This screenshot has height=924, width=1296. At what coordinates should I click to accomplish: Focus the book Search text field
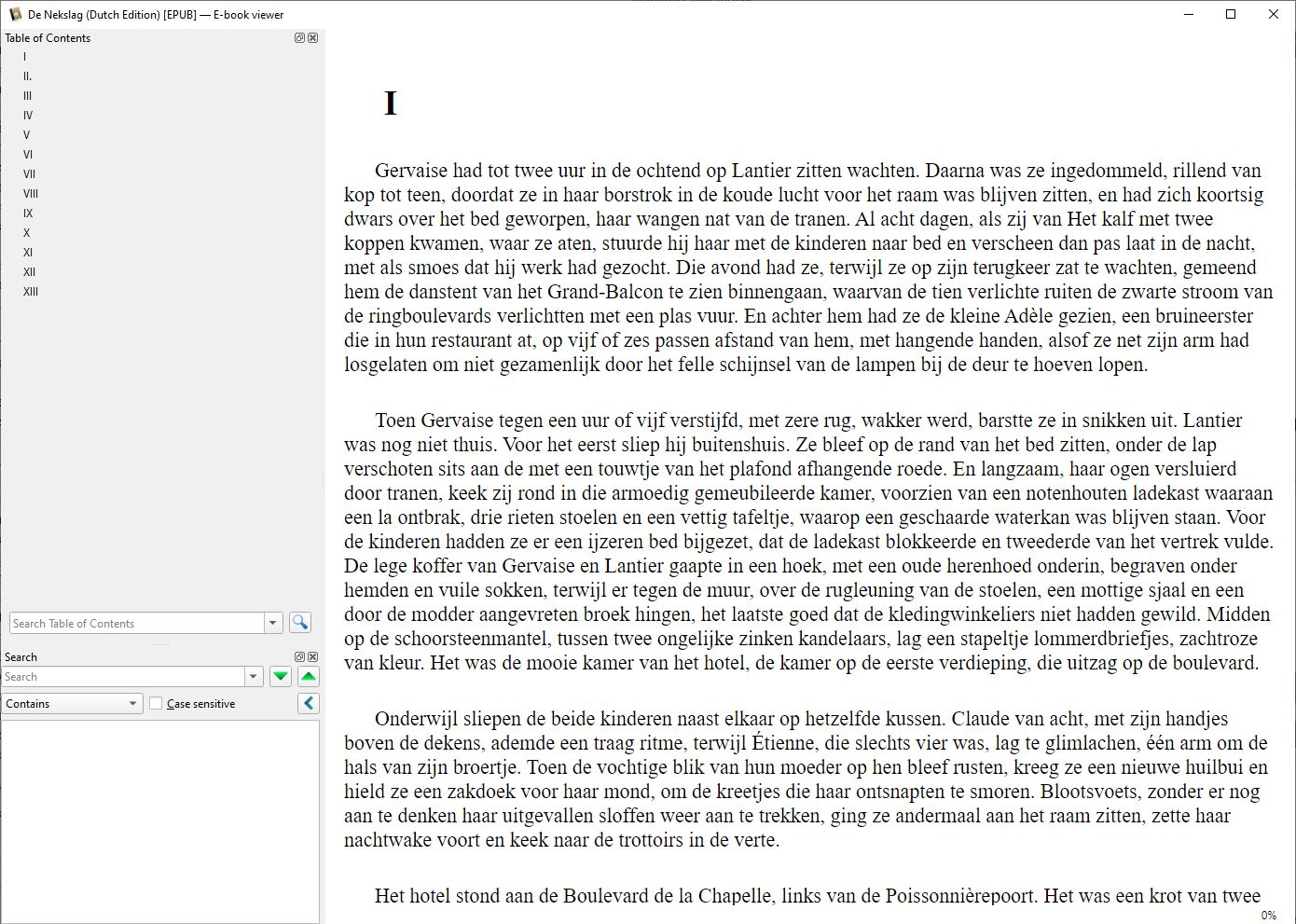pyautogui.click(x=123, y=677)
